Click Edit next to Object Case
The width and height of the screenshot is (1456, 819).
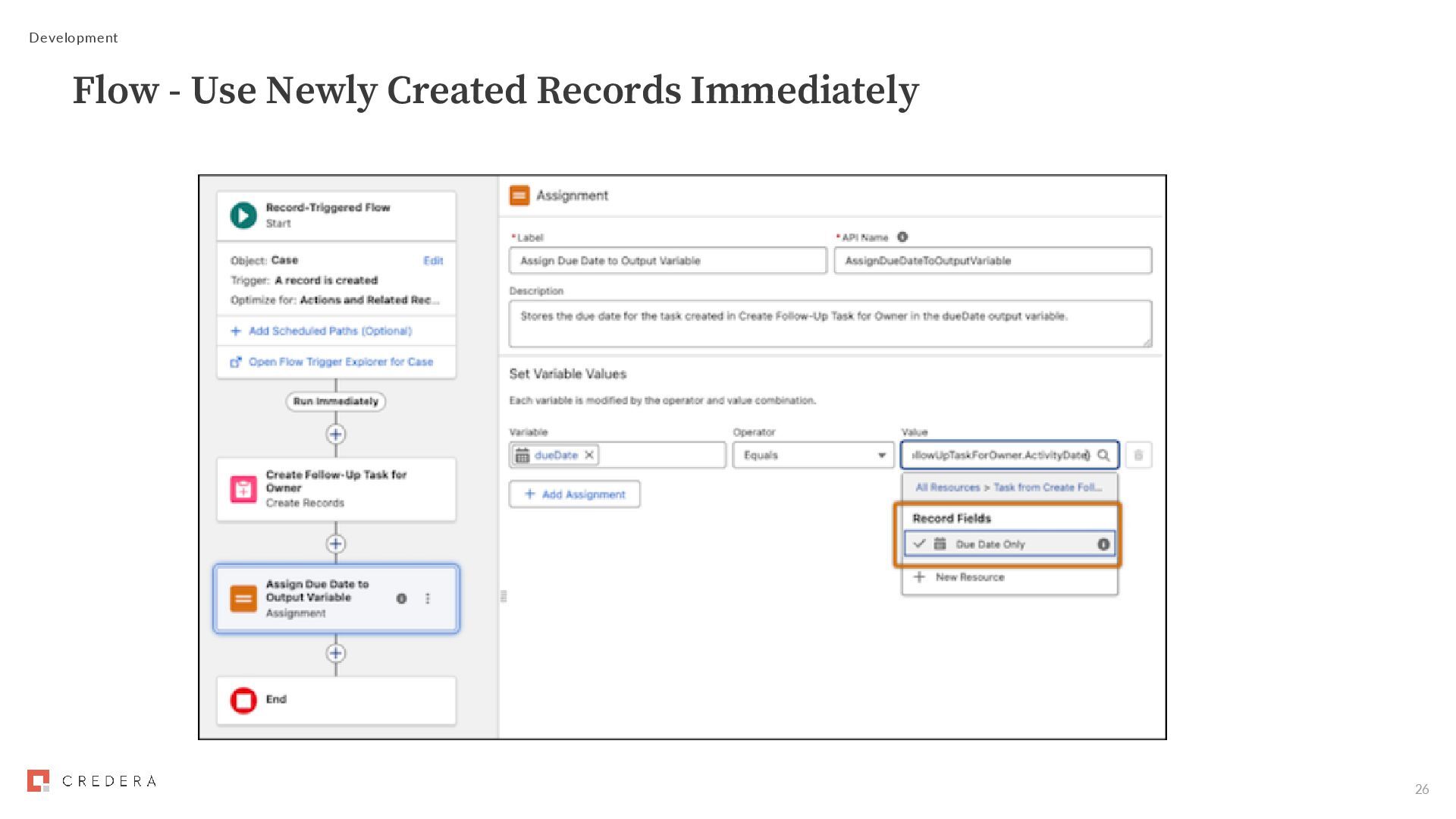[x=433, y=261]
